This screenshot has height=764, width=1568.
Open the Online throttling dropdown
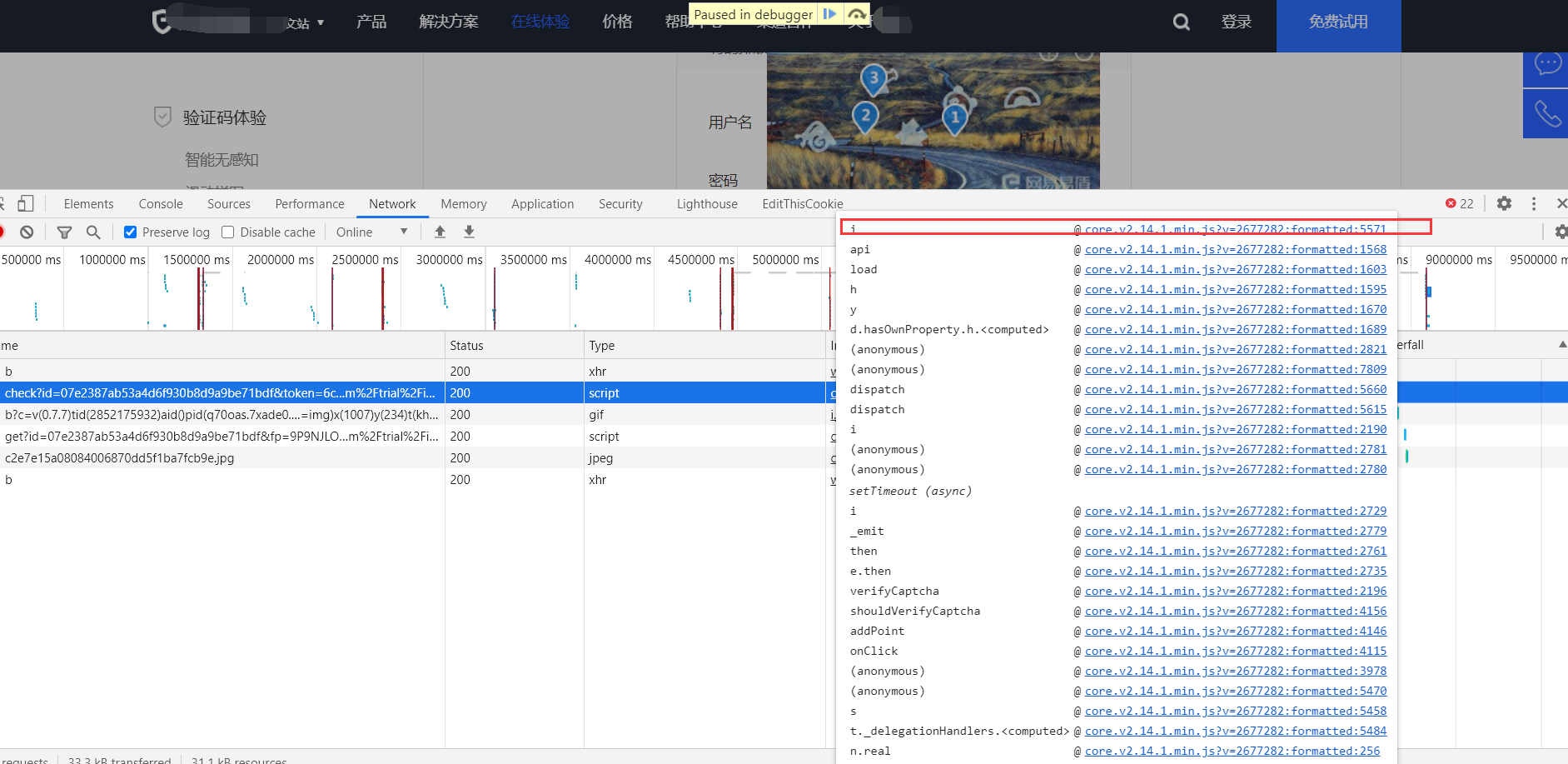tap(371, 232)
